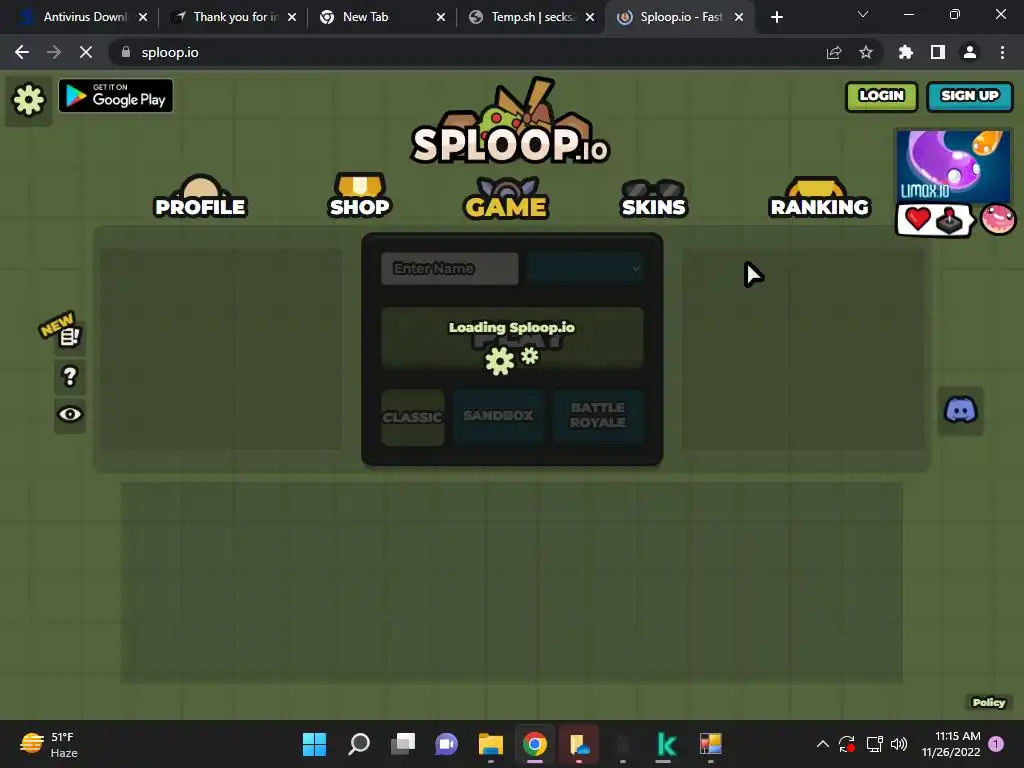Open the SHOP menu
Screen dimensions: 1024x768
point(359,196)
